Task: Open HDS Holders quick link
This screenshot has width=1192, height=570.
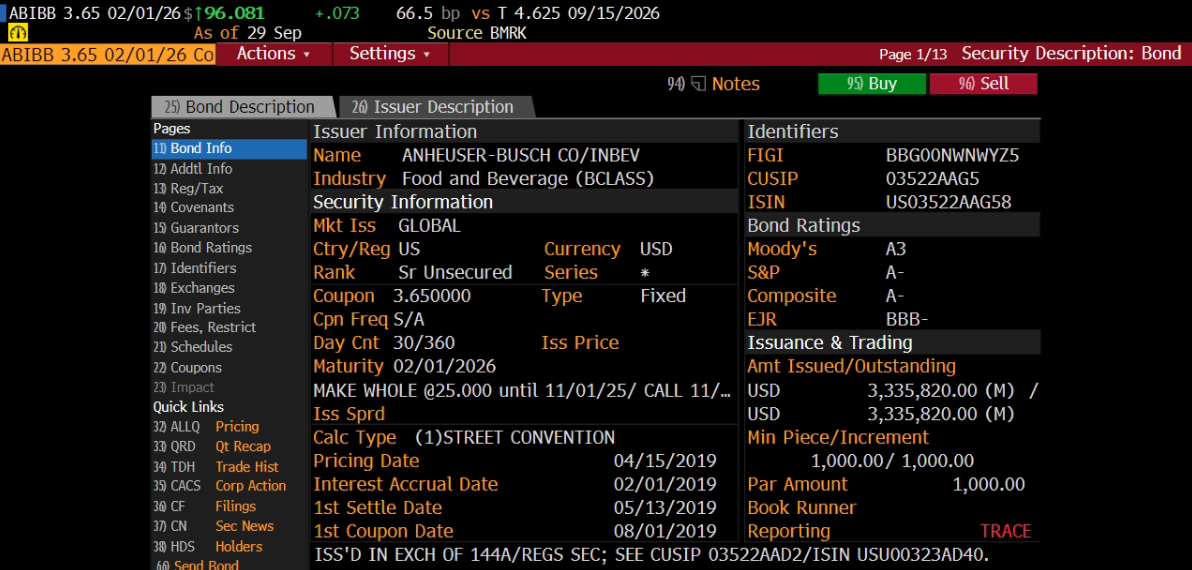Action: [x=208, y=547]
